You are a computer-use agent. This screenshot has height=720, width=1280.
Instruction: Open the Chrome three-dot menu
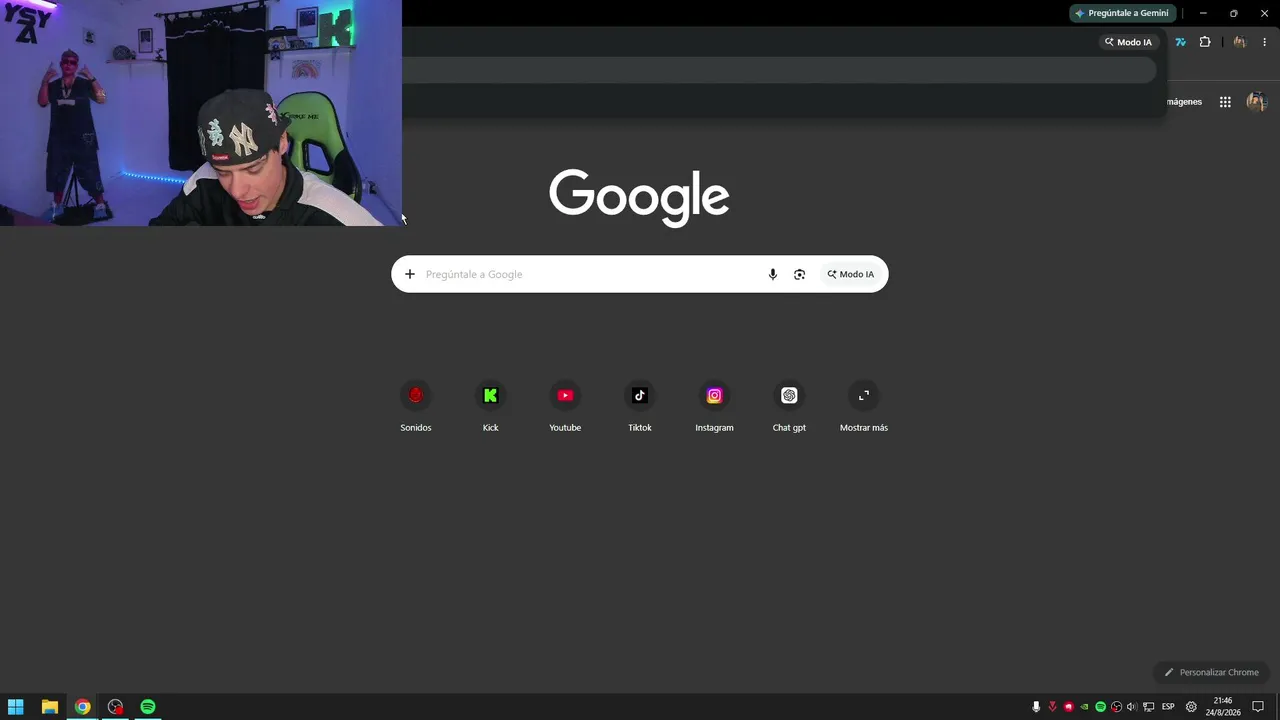pyautogui.click(x=1265, y=42)
